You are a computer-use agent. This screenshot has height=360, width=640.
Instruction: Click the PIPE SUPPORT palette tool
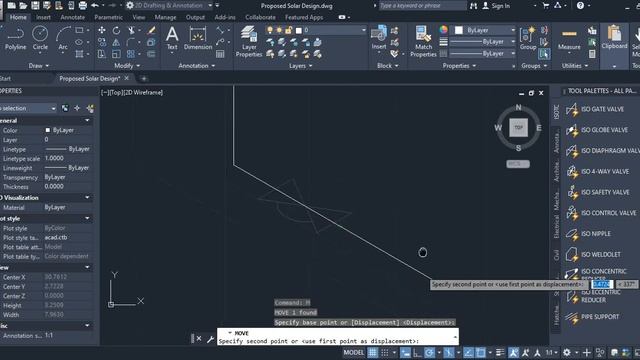[x=592, y=317]
